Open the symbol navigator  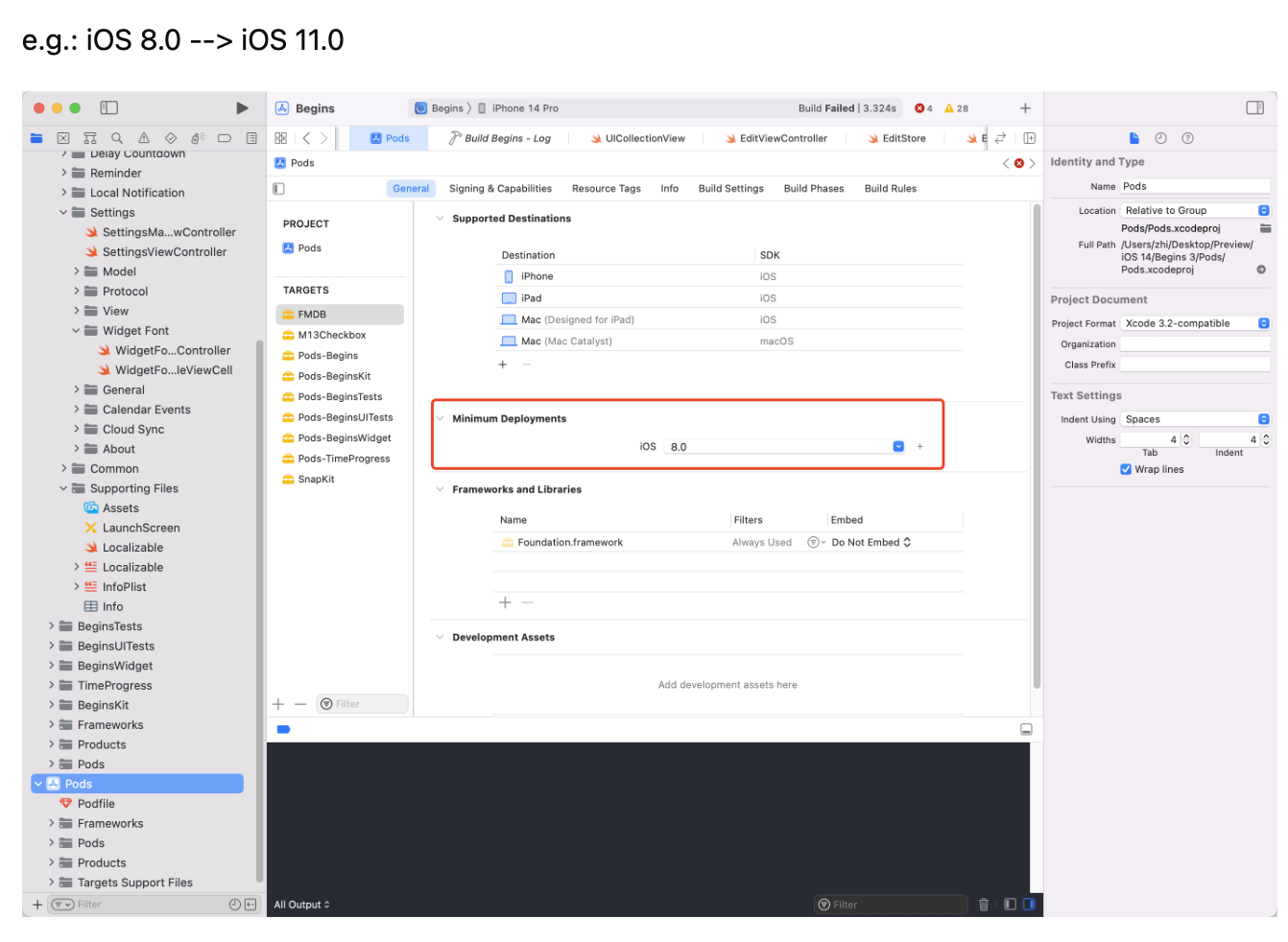(x=90, y=138)
